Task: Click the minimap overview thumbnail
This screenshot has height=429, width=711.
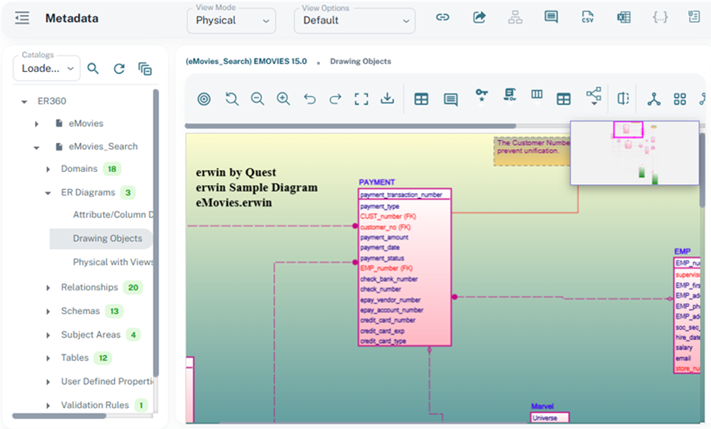Action: click(634, 152)
